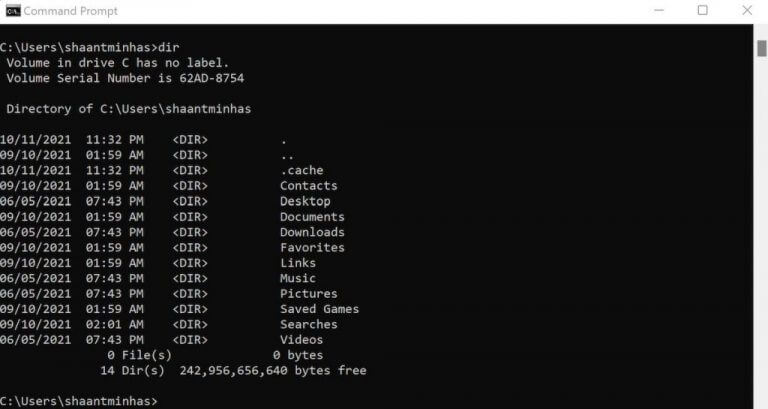Click the '0 bytes' summary text
Screen dimensions: 768x409
coord(298,355)
